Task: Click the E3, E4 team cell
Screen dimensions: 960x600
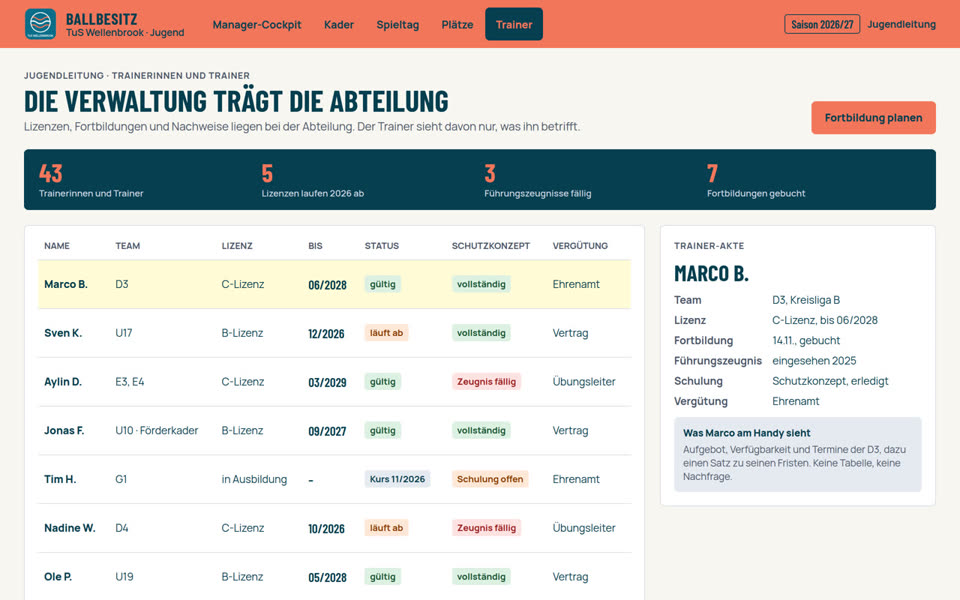Action: point(130,381)
